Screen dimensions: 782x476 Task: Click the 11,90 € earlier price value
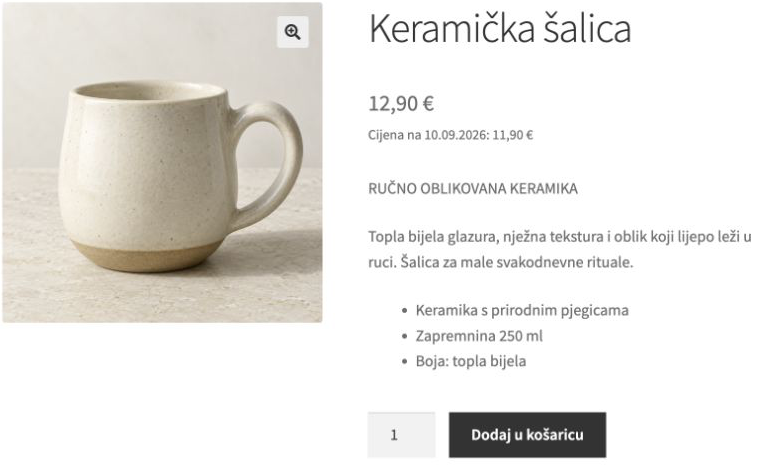point(513,135)
